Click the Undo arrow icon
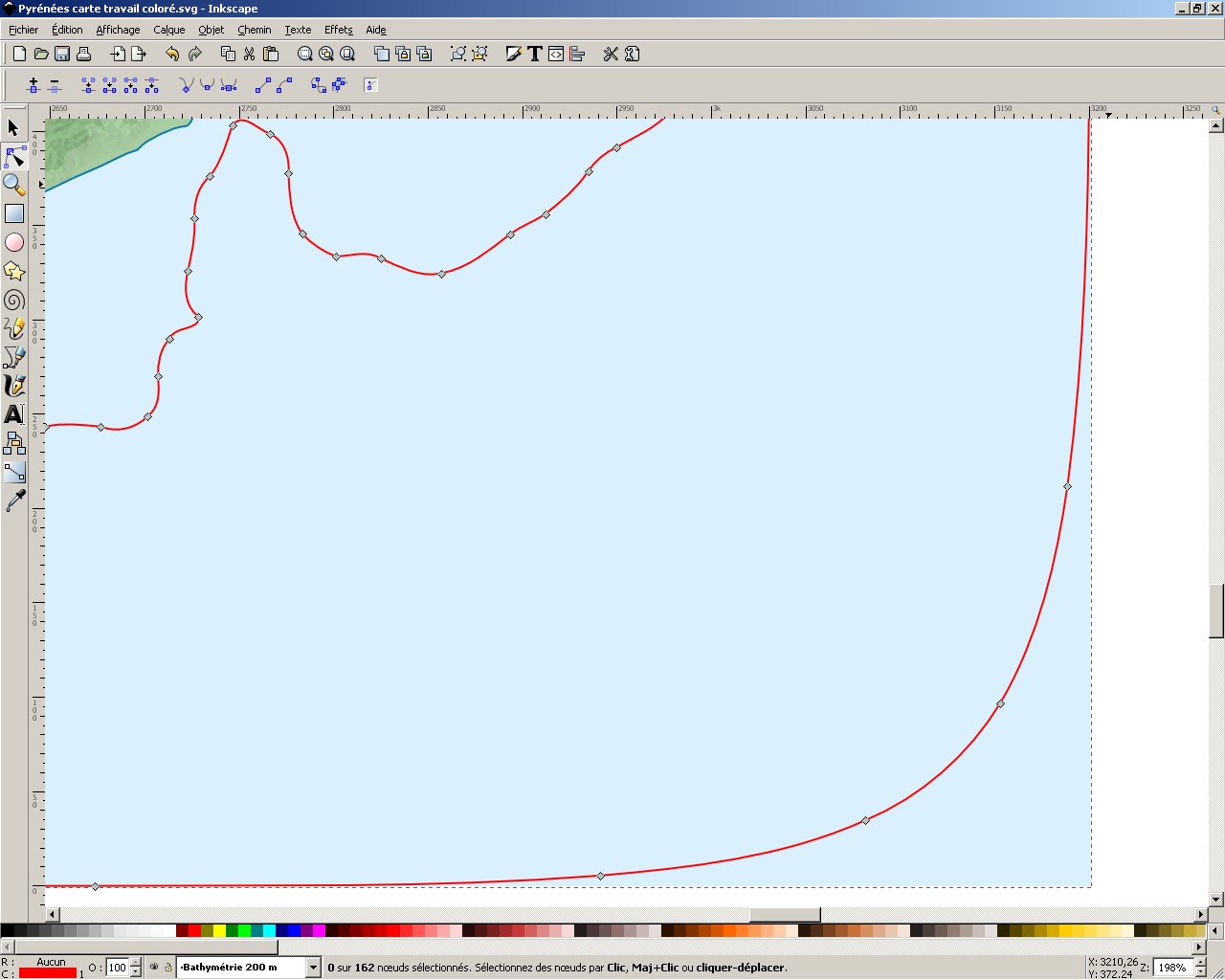This screenshot has width=1225, height=980. tap(172, 55)
